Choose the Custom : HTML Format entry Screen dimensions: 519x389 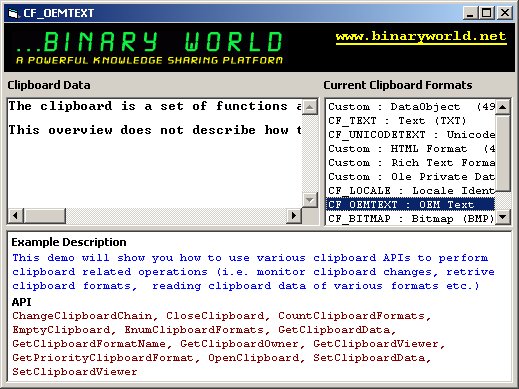(x=410, y=149)
